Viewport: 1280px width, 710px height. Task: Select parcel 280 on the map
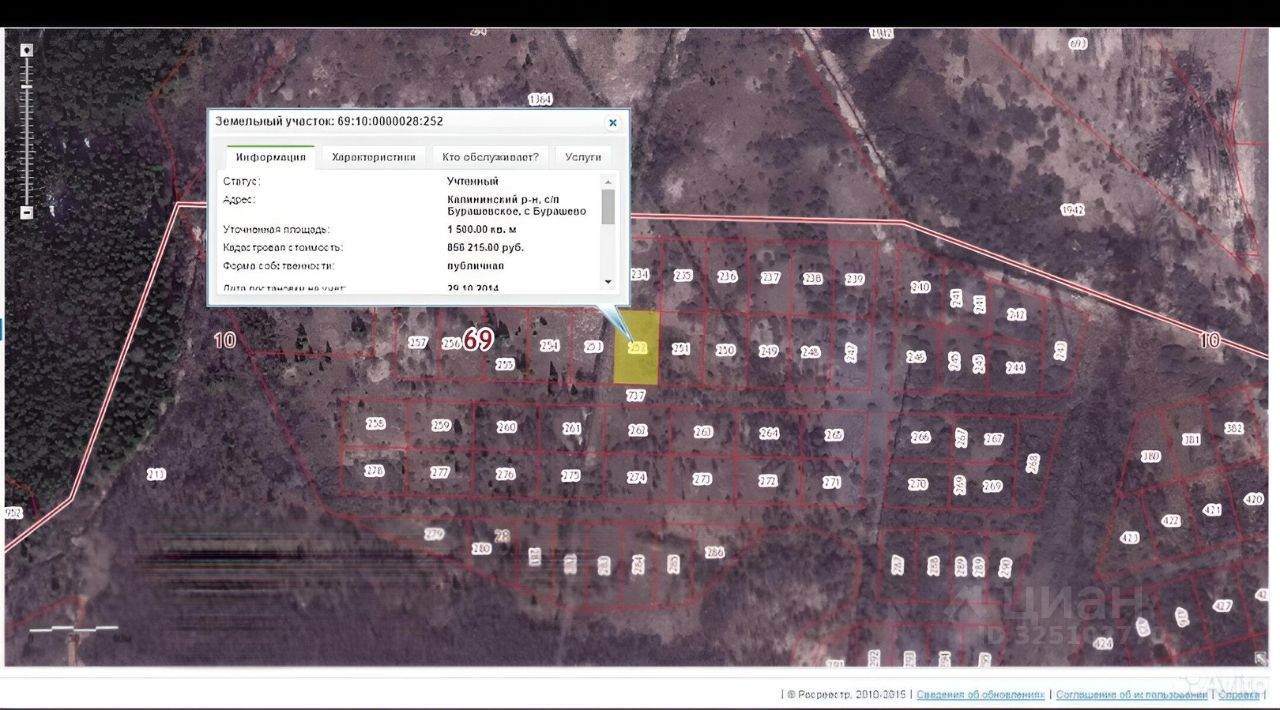[482, 548]
